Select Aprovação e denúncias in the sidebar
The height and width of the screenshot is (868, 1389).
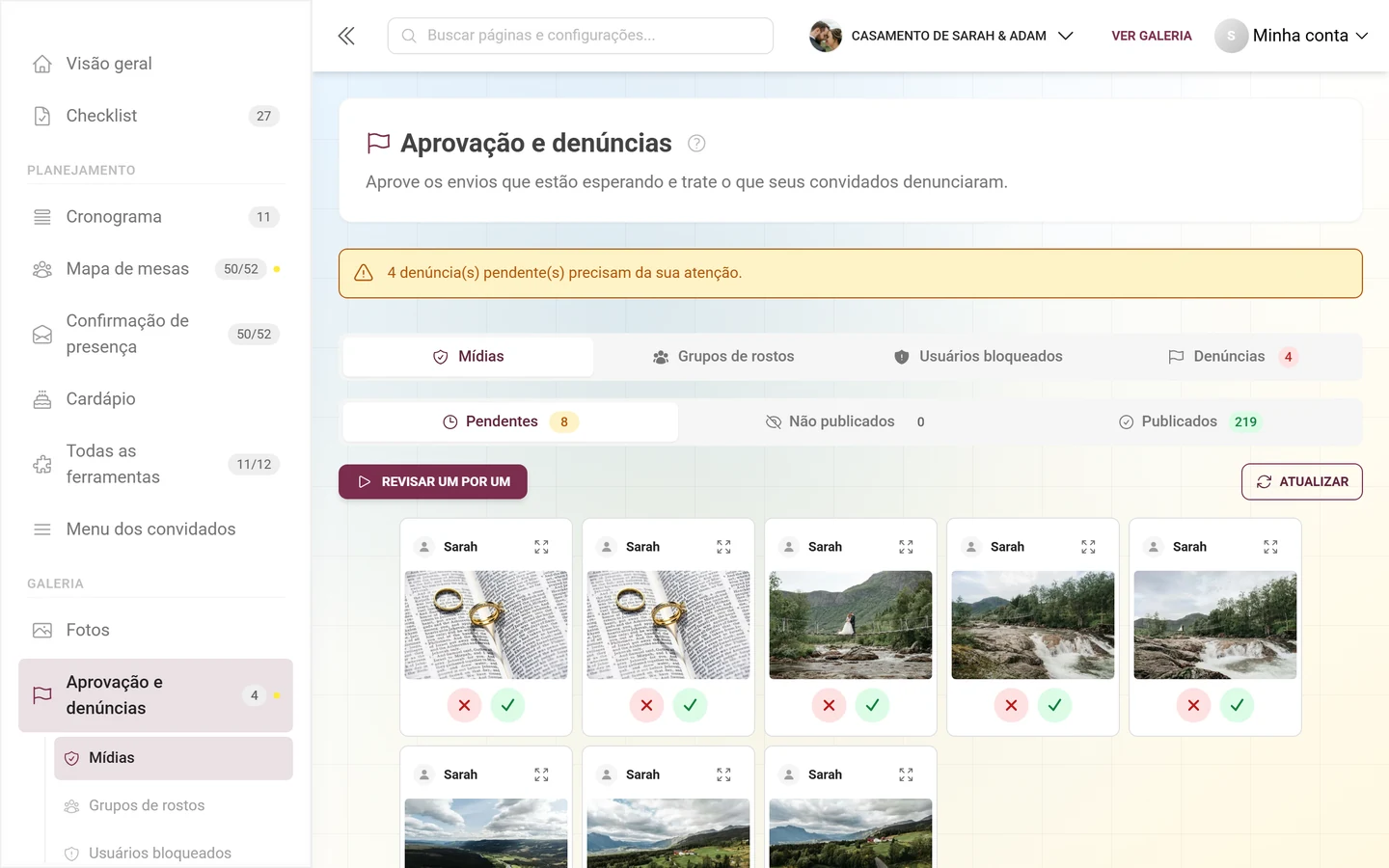point(155,695)
